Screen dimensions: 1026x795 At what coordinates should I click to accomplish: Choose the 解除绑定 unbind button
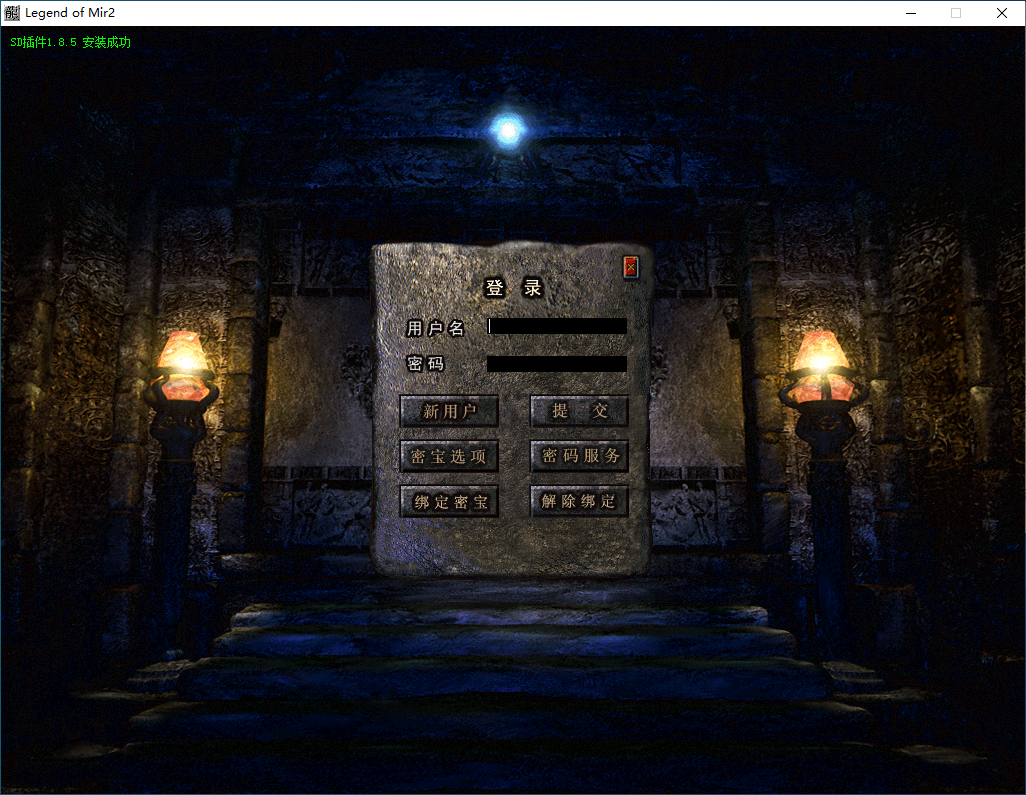579,501
